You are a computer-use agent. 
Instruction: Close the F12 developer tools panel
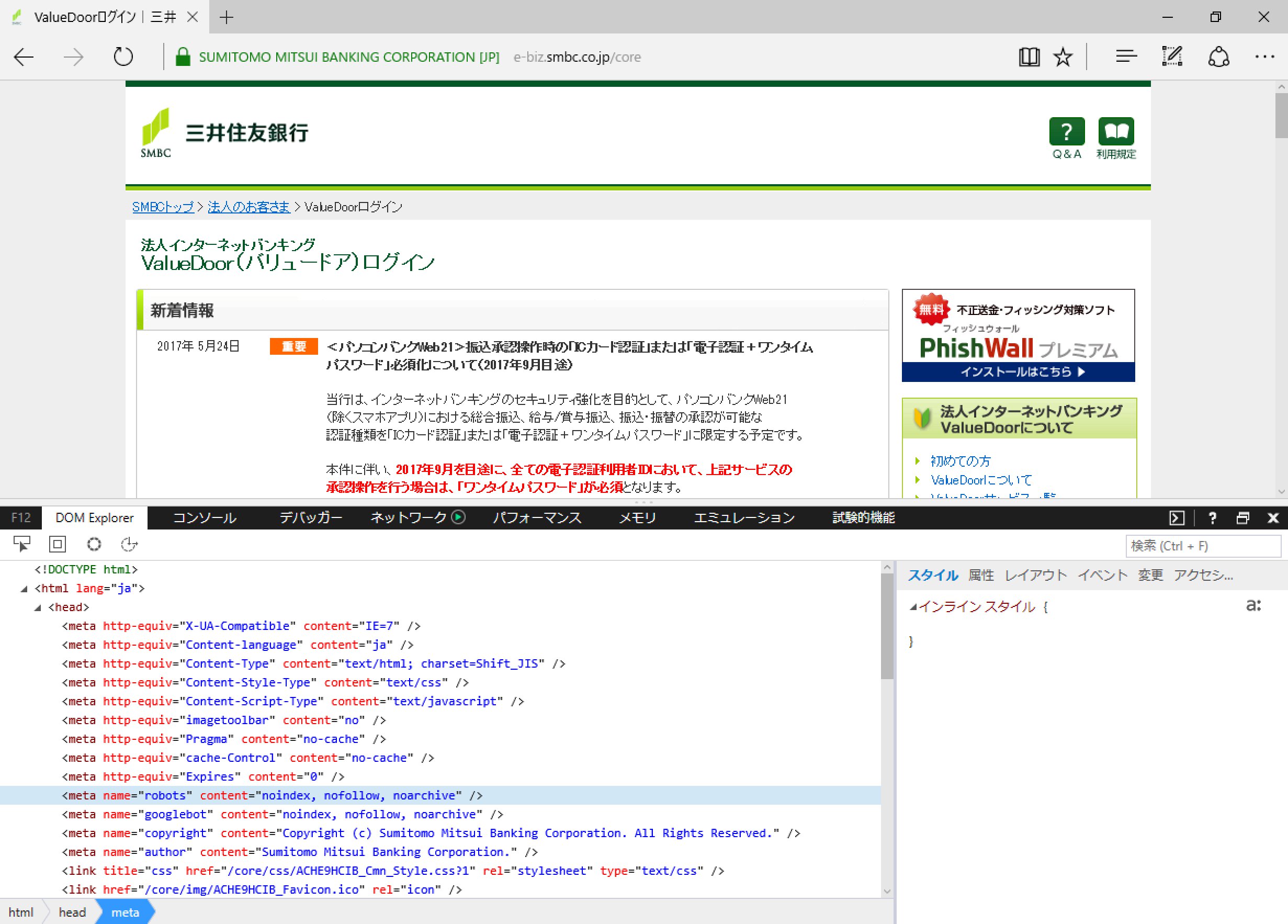coord(1273,517)
